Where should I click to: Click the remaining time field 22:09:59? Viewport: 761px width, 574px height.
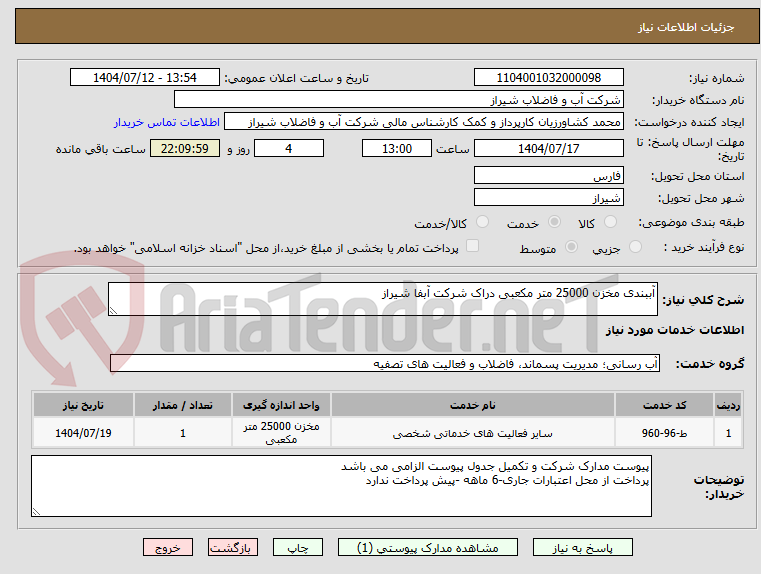click(184, 148)
